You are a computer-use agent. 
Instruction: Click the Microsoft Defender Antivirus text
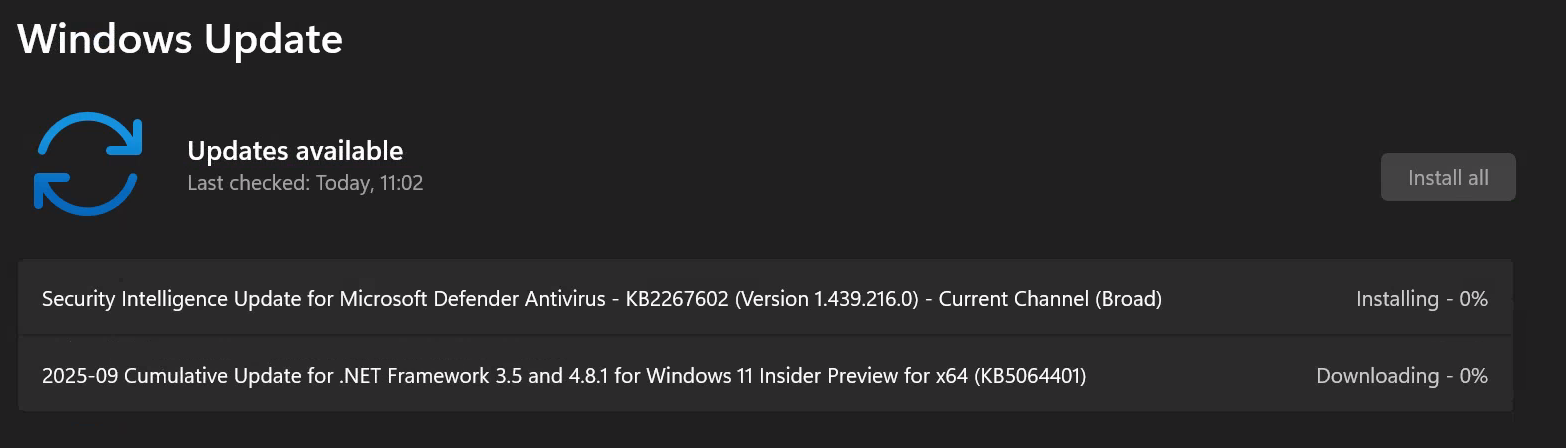click(x=473, y=298)
